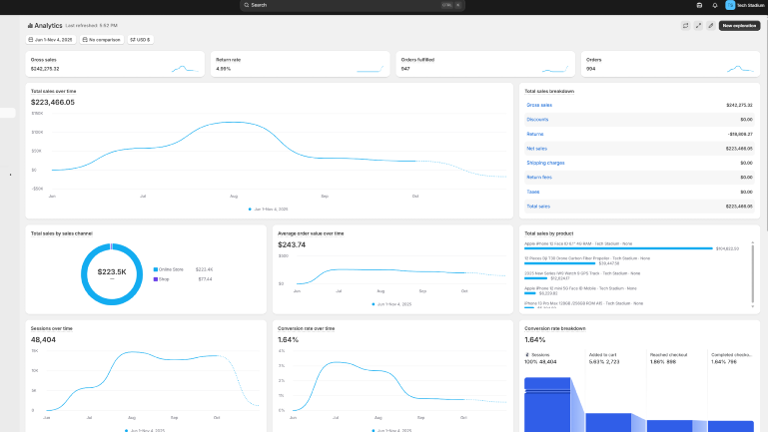
Task: Open the USD $ currency selector
Action: 140,40
